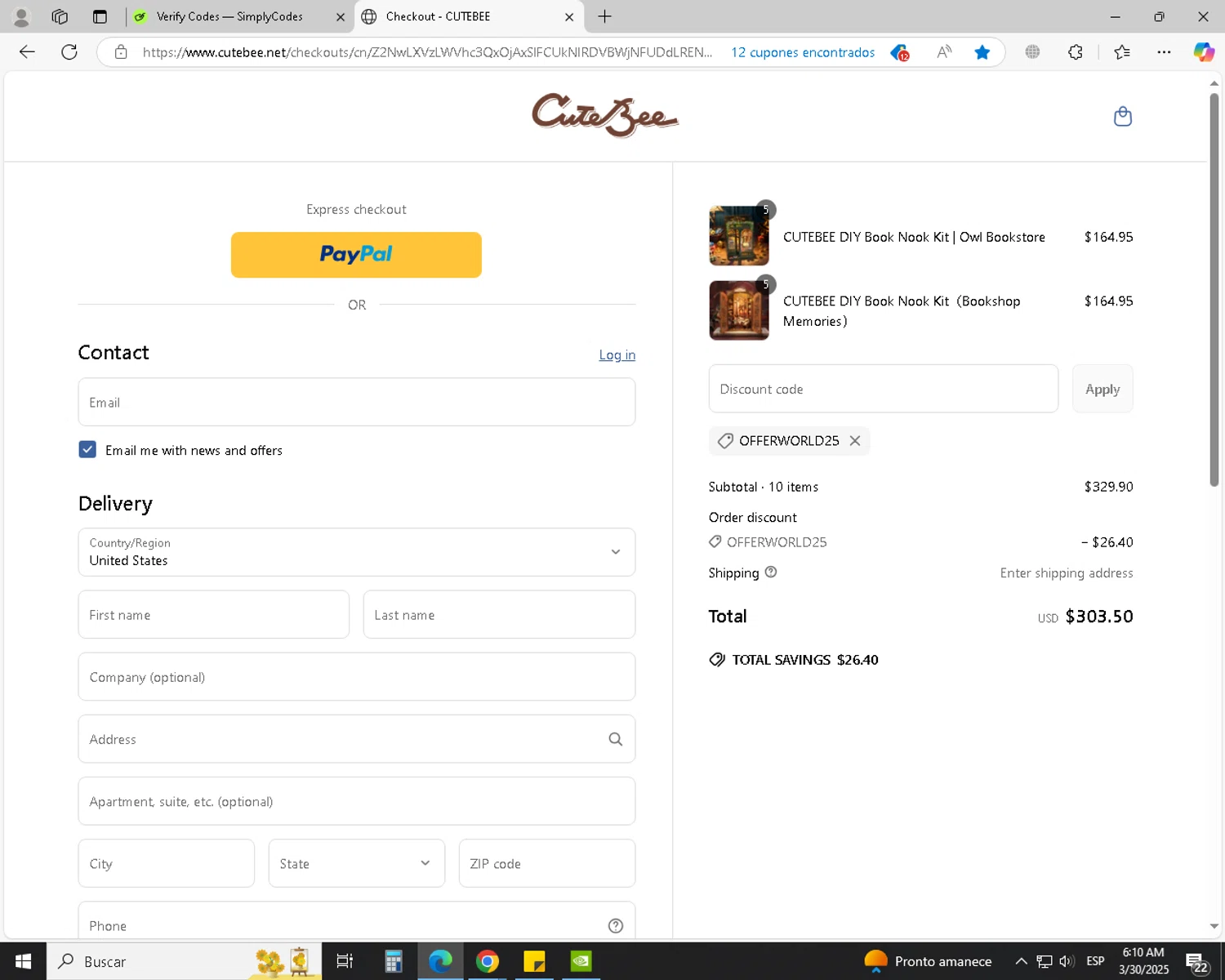Go back with browser back arrow

coord(27,52)
